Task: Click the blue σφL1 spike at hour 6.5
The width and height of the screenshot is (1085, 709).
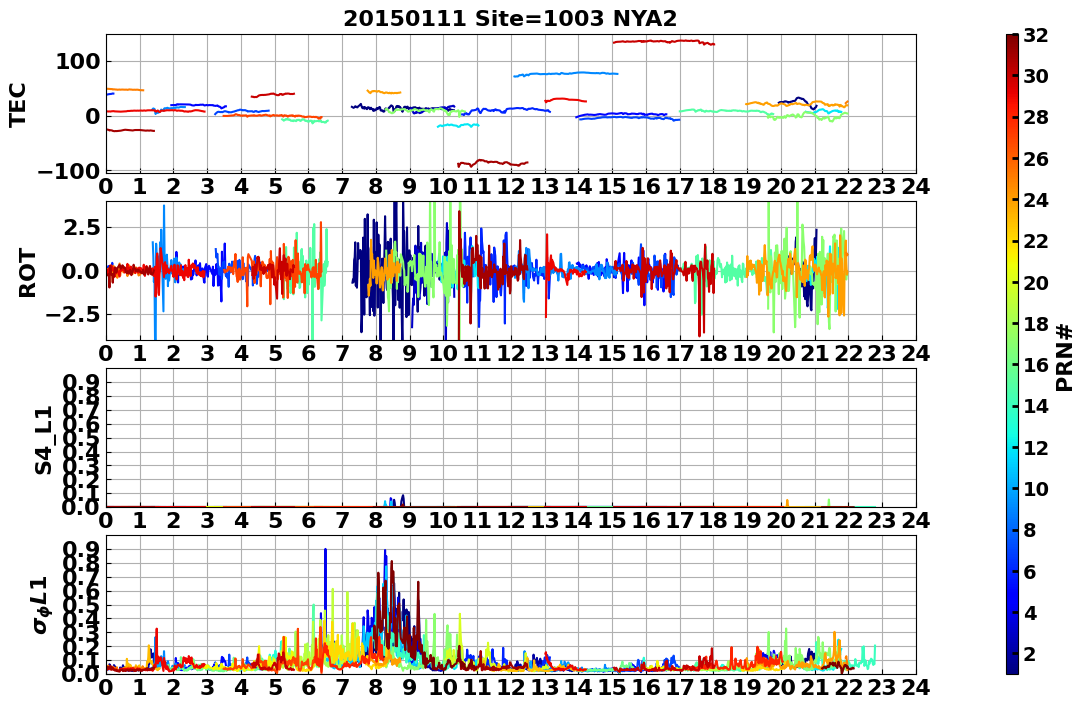Action: pyautogui.click(x=325, y=595)
